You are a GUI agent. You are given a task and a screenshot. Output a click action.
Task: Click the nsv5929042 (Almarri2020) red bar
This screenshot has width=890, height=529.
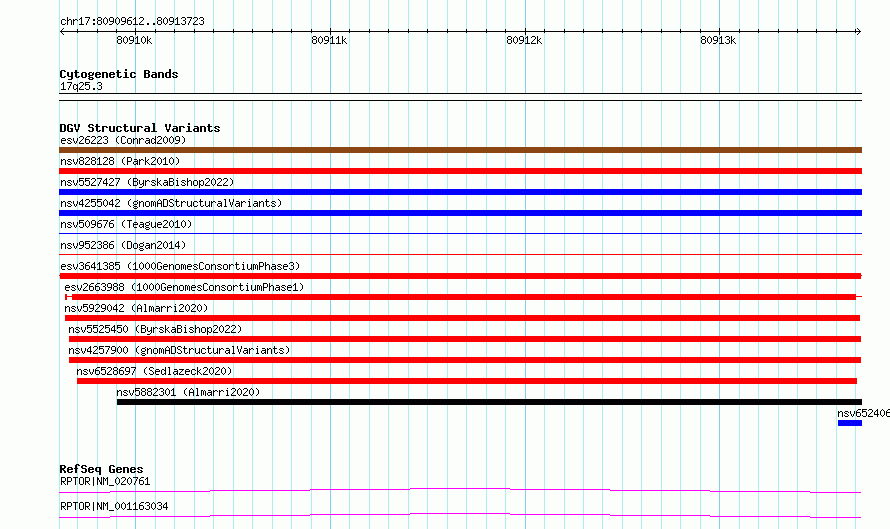(x=463, y=318)
